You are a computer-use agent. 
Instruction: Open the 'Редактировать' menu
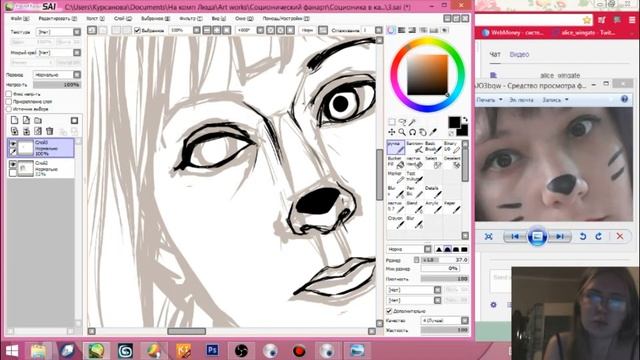[58, 19]
